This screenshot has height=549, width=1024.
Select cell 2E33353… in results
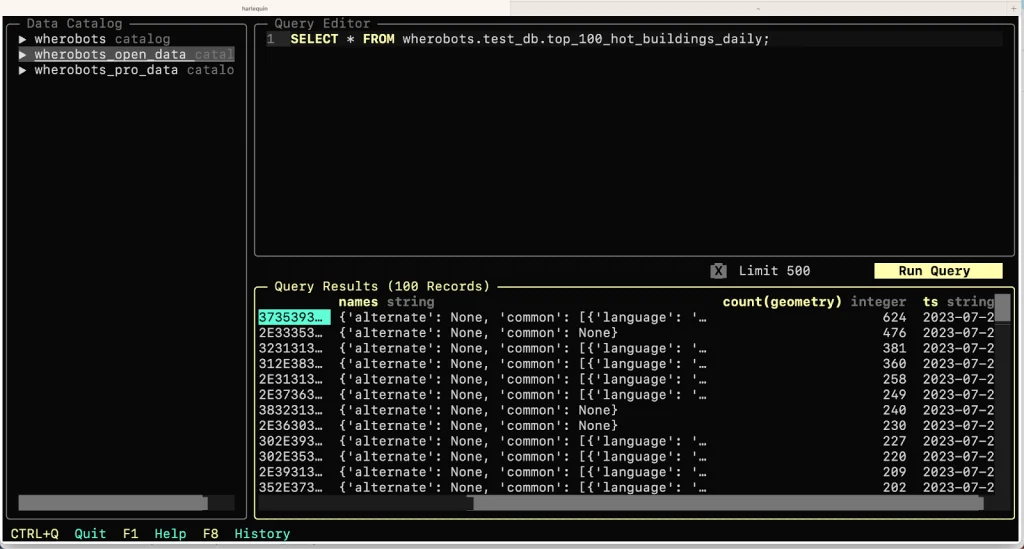coord(291,333)
